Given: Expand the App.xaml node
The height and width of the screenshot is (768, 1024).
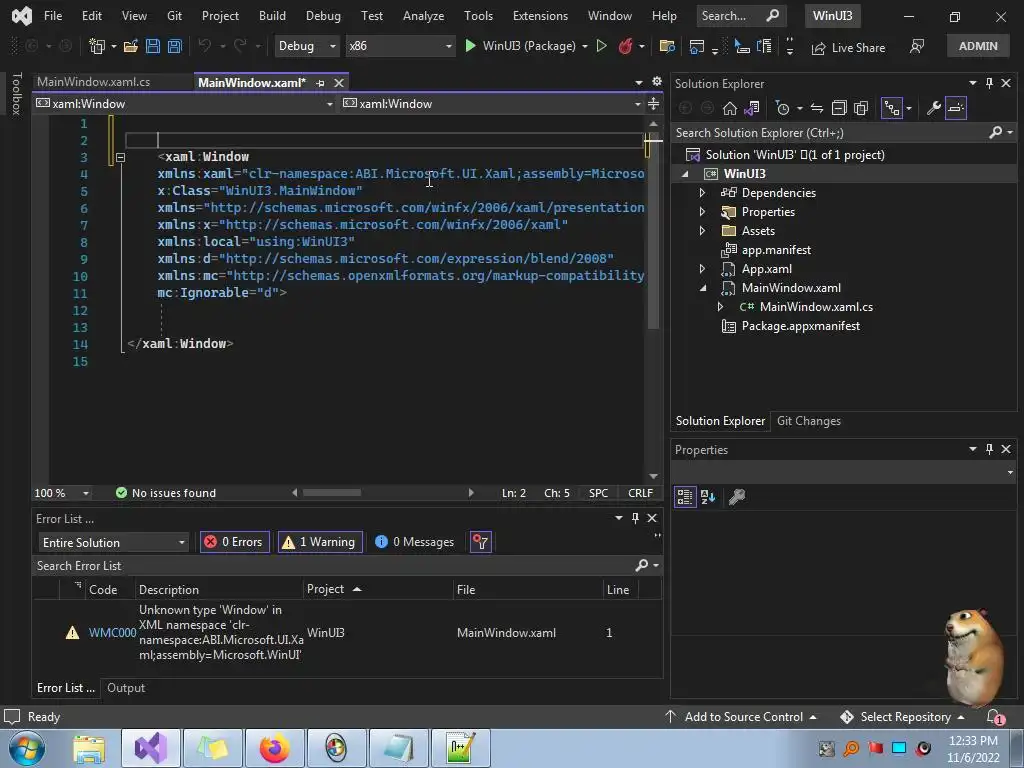Looking at the screenshot, I should tap(702, 268).
